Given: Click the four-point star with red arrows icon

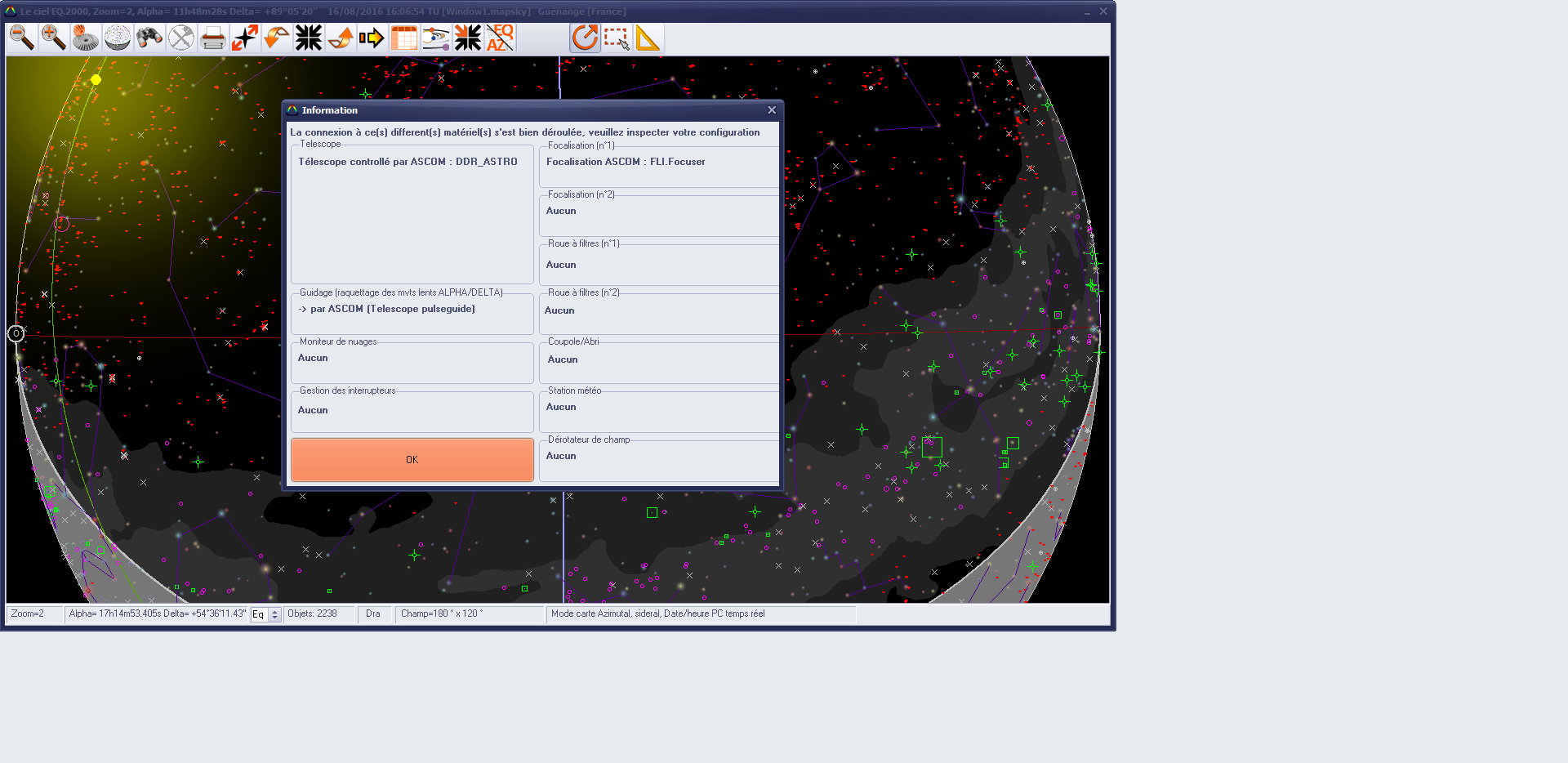Looking at the screenshot, I should (245, 38).
